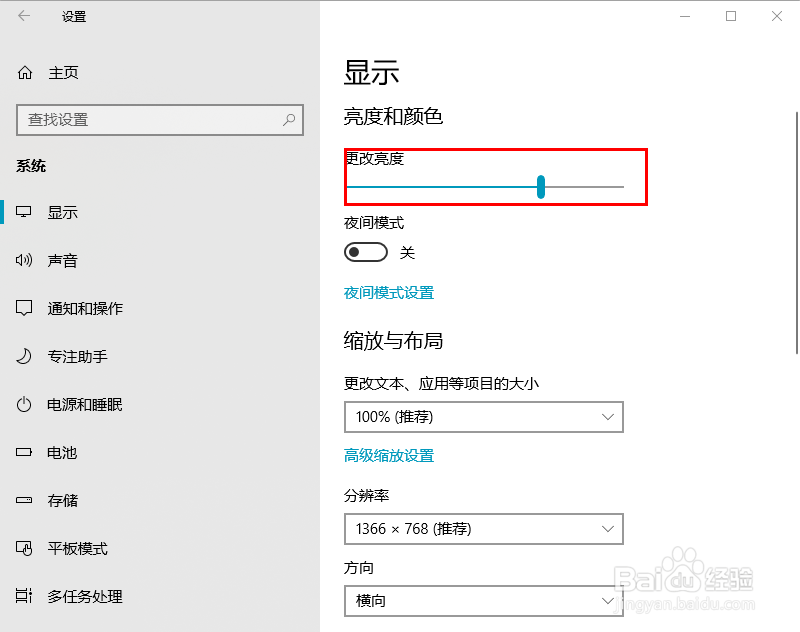Open Focus assist (专注助手) moon icon
Image resolution: width=800 pixels, height=632 pixels.
tap(25, 357)
